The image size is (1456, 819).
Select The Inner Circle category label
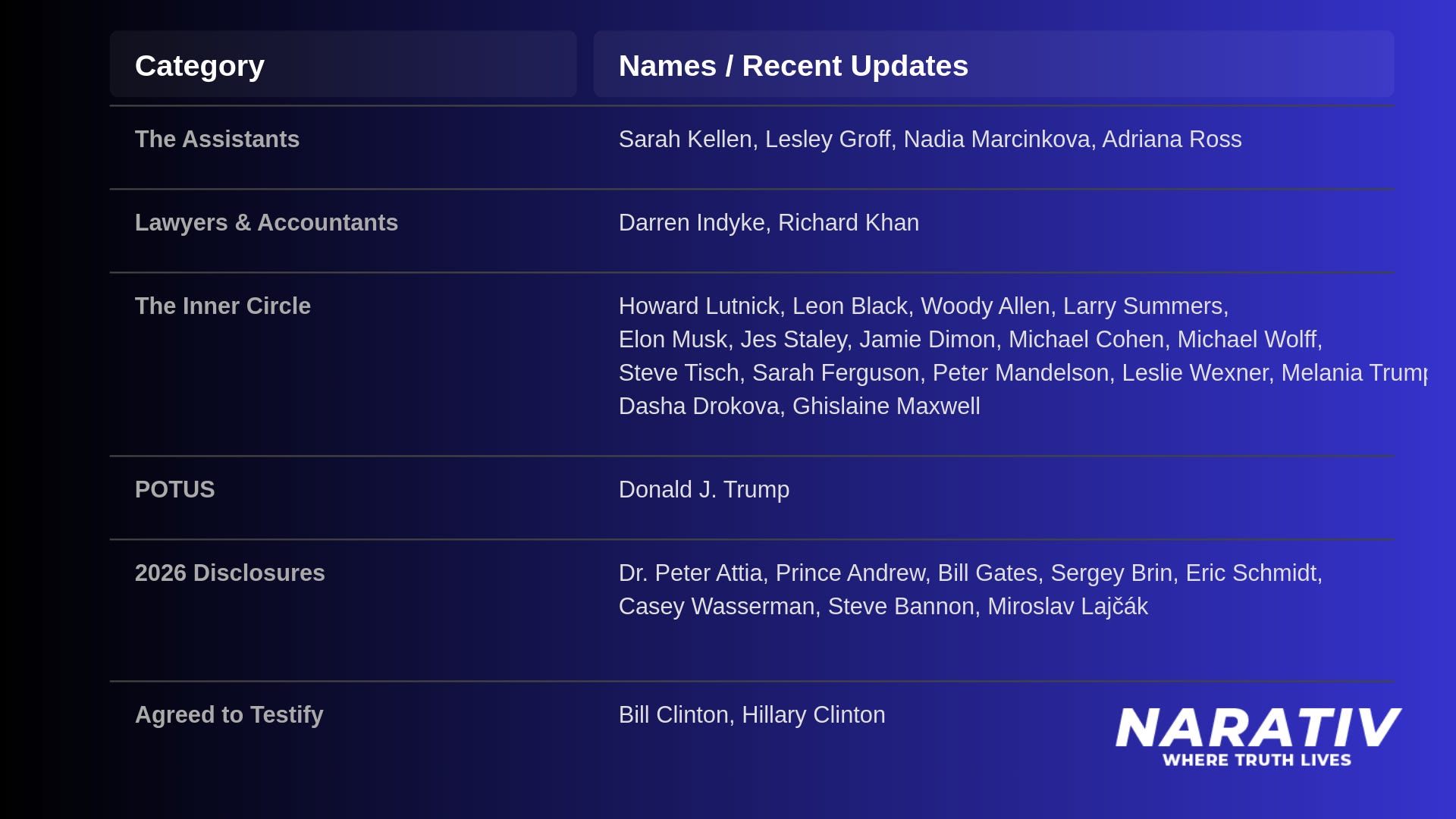[222, 306]
